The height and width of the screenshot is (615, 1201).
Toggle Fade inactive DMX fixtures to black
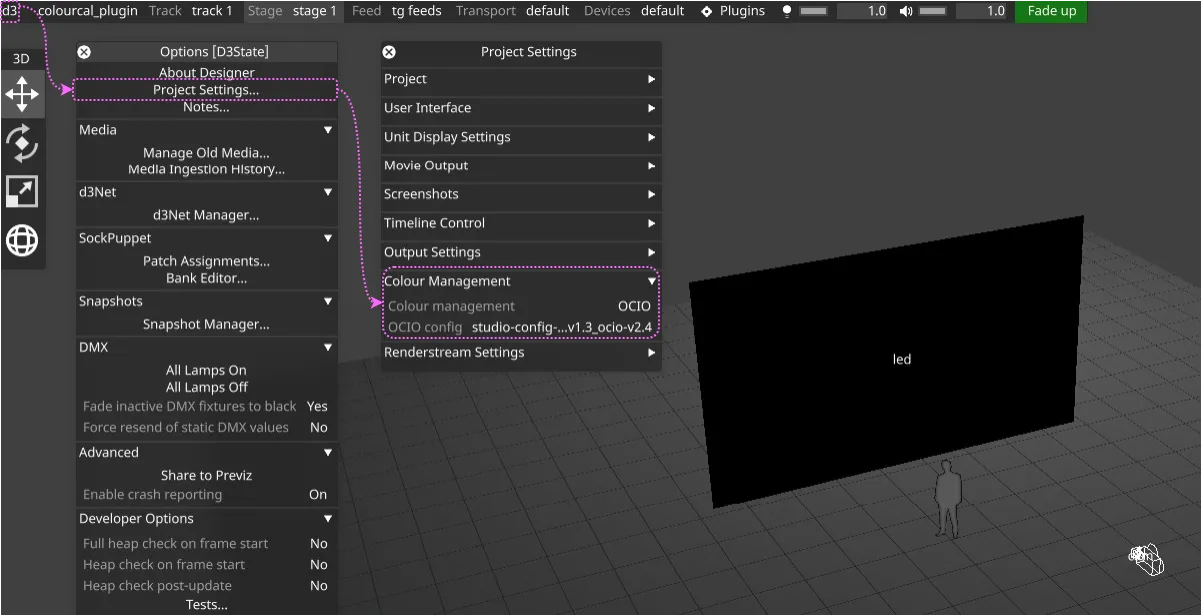pyautogui.click(x=317, y=406)
